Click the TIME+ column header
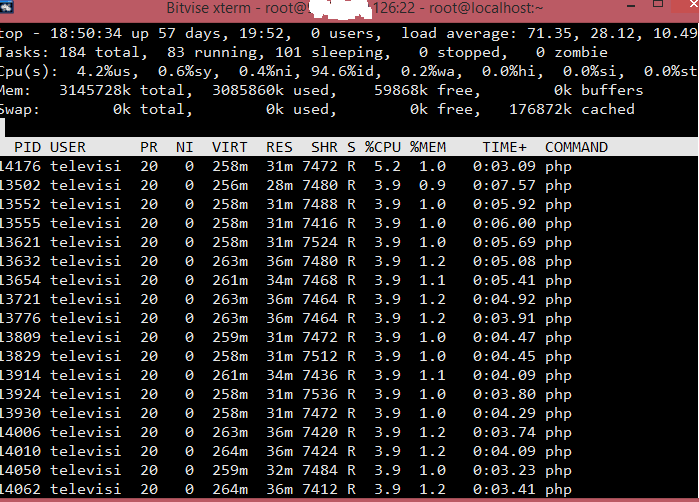Image resolution: width=699 pixels, height=502 pixels. click(x=505, y=147)
